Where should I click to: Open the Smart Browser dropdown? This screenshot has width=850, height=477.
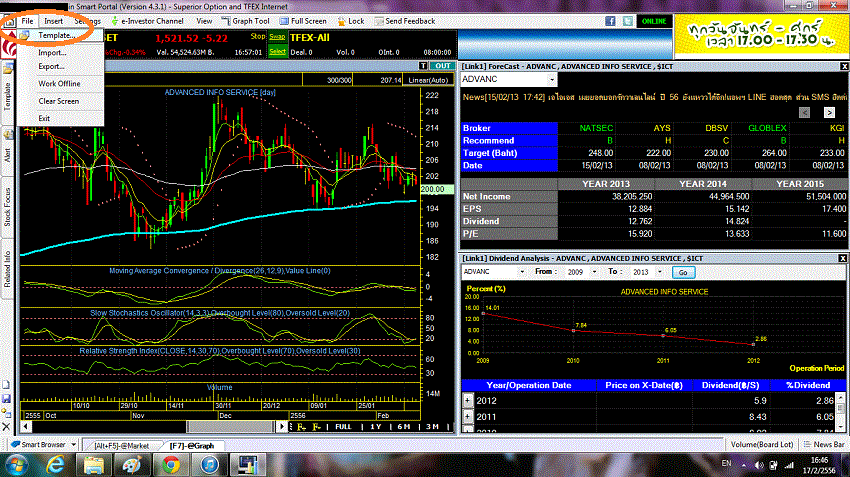[74, 444]
